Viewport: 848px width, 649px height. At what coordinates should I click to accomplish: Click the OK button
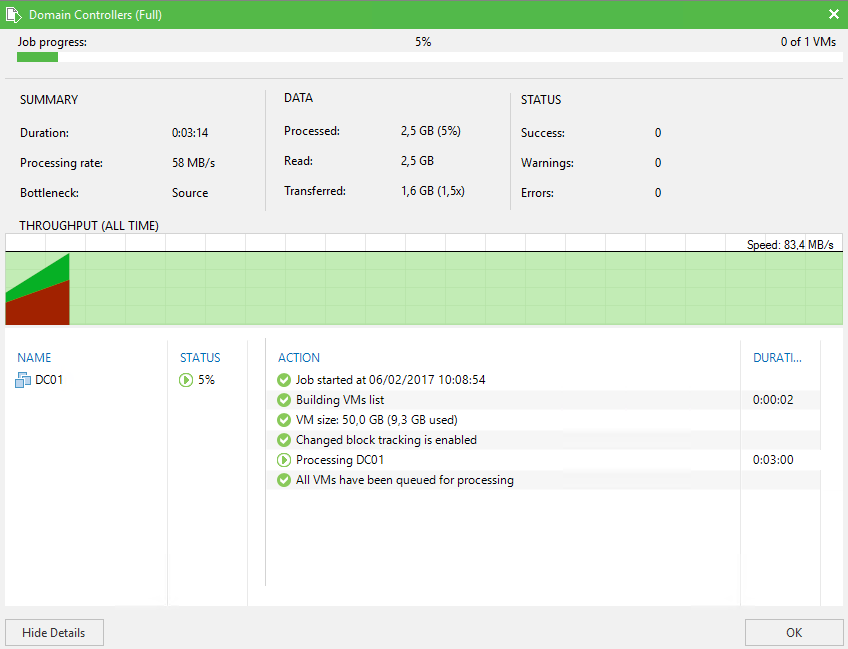[x=794, y=633]
